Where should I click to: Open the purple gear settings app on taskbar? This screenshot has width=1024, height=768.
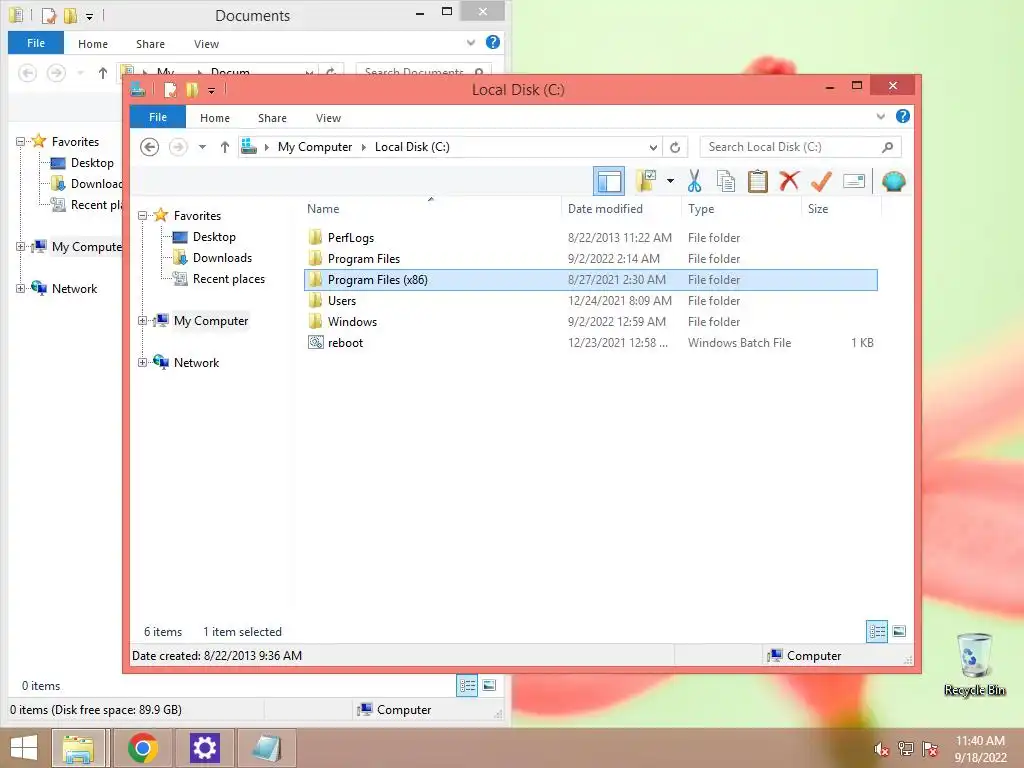pyautogui.click(x=204, y=748)
